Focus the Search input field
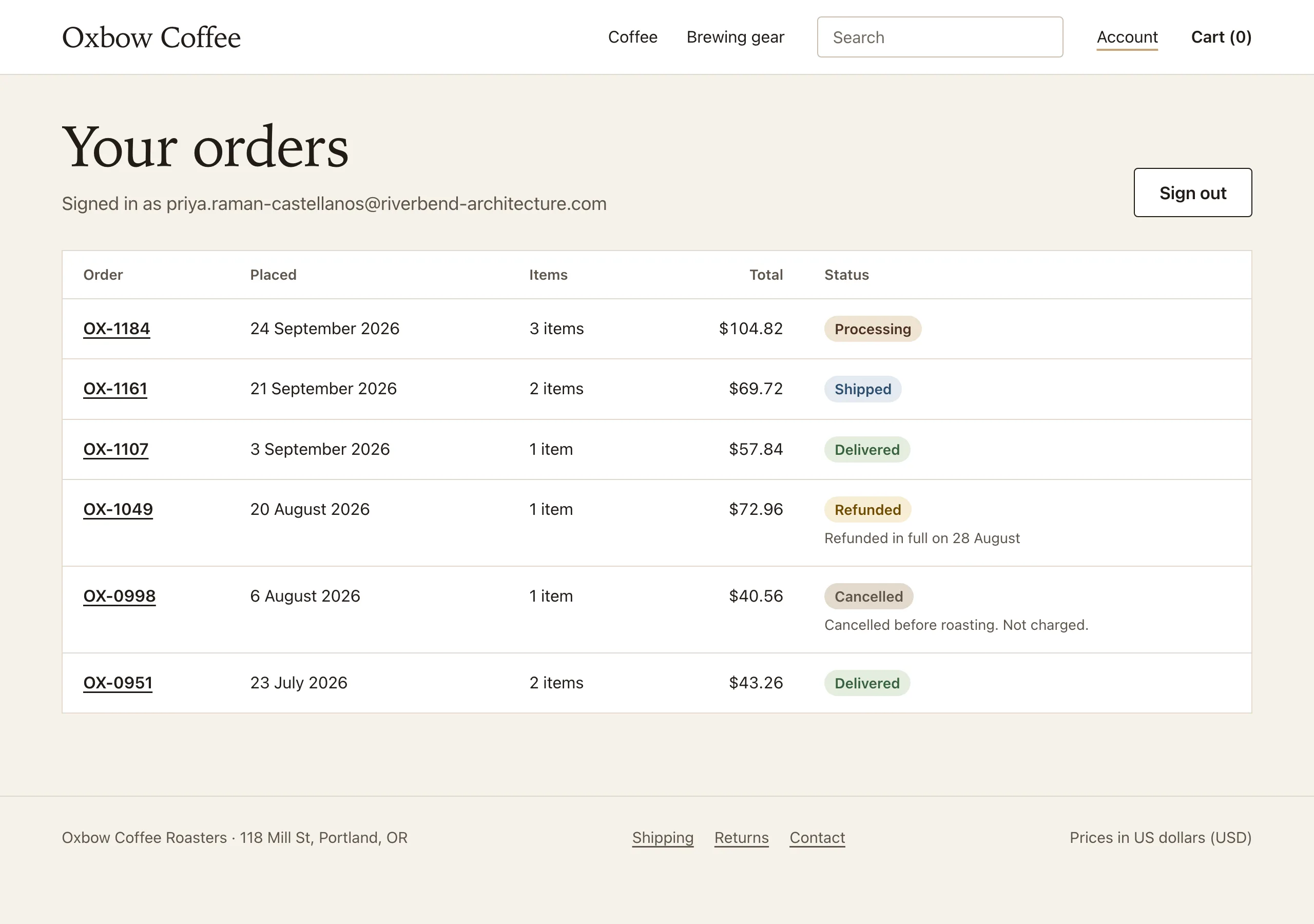 [x=940, y=37]
